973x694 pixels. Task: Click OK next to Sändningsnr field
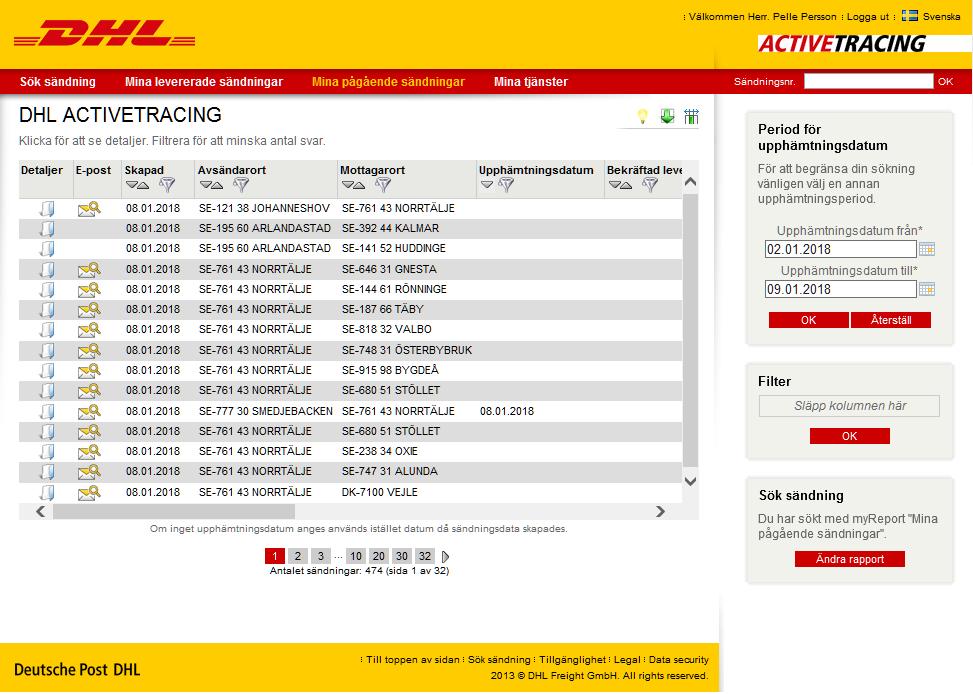(x=945, y=81)
